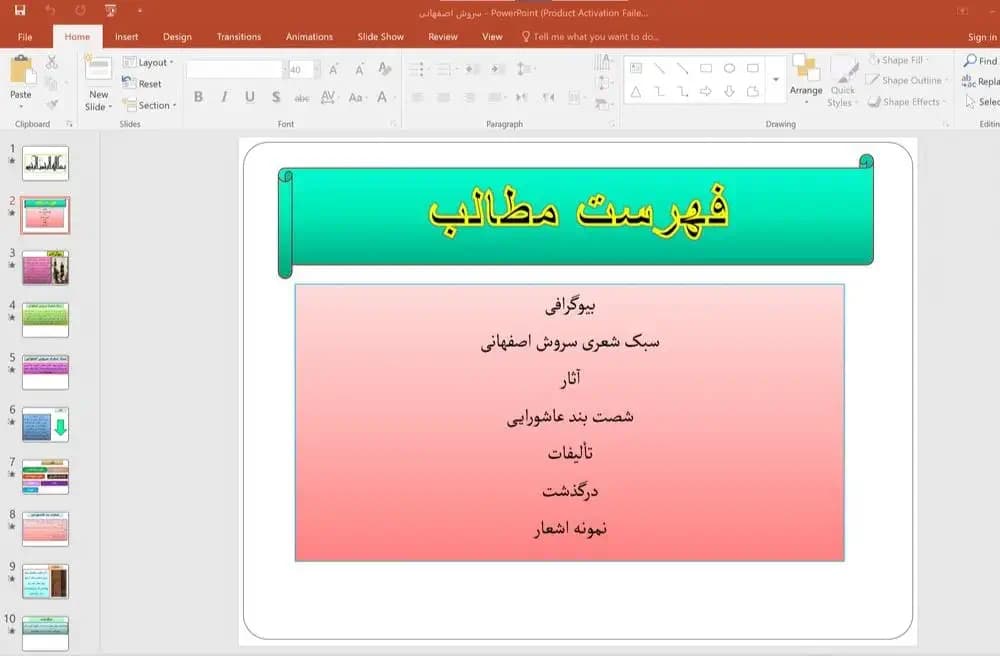
Task: Select the Text Box shape in gallery
Action: click(636, 68)
